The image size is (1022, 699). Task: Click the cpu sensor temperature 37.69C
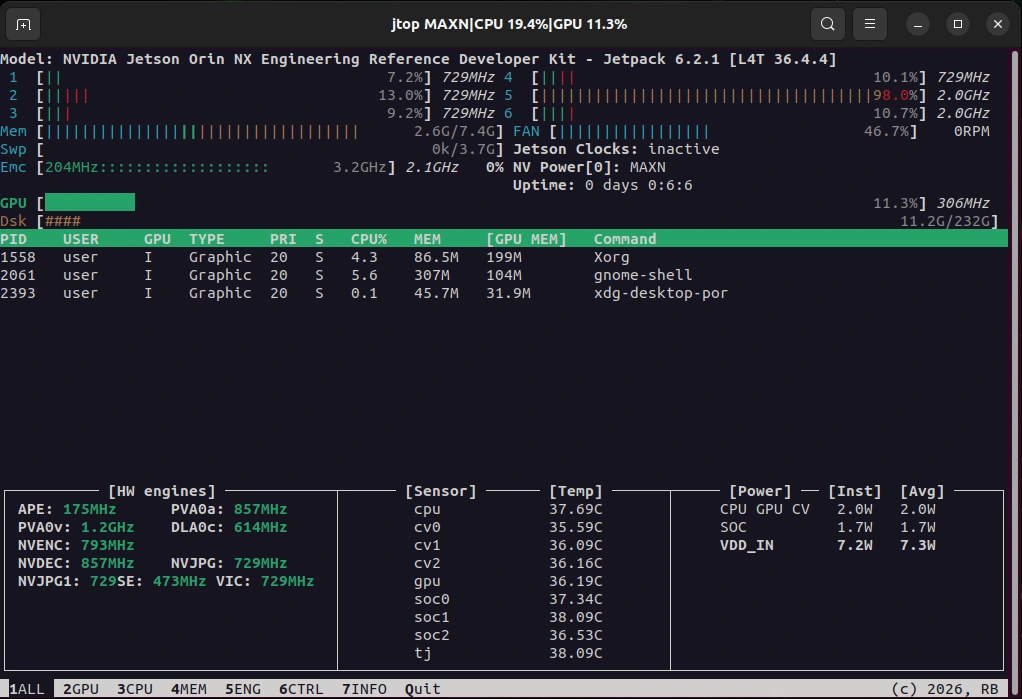tap(576, 509)
